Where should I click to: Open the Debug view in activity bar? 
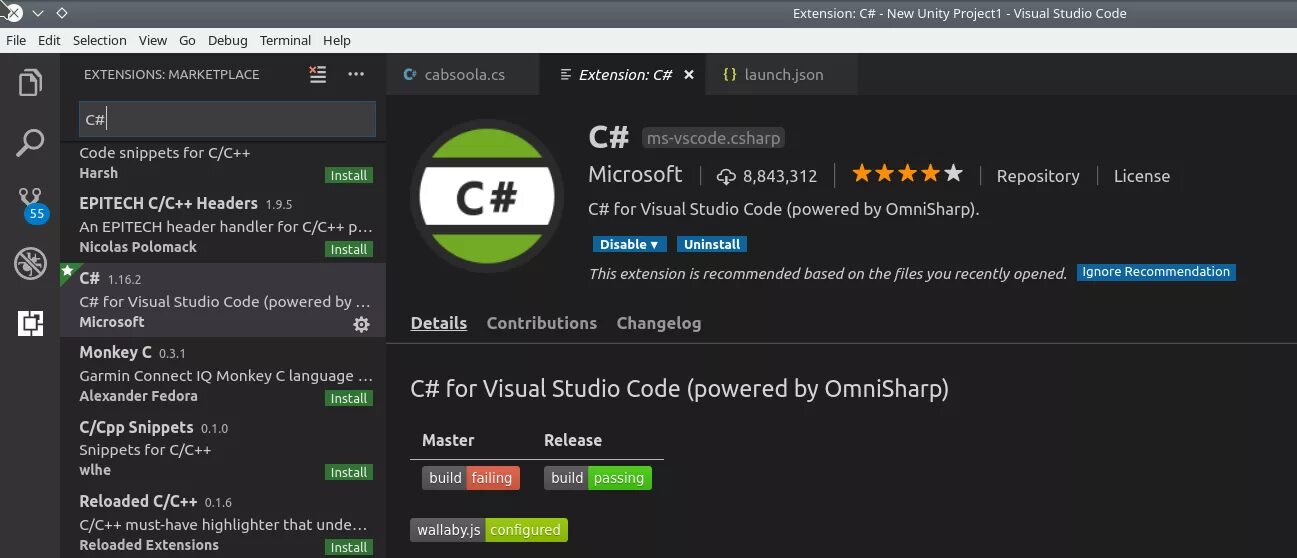(x=30, y=264)
